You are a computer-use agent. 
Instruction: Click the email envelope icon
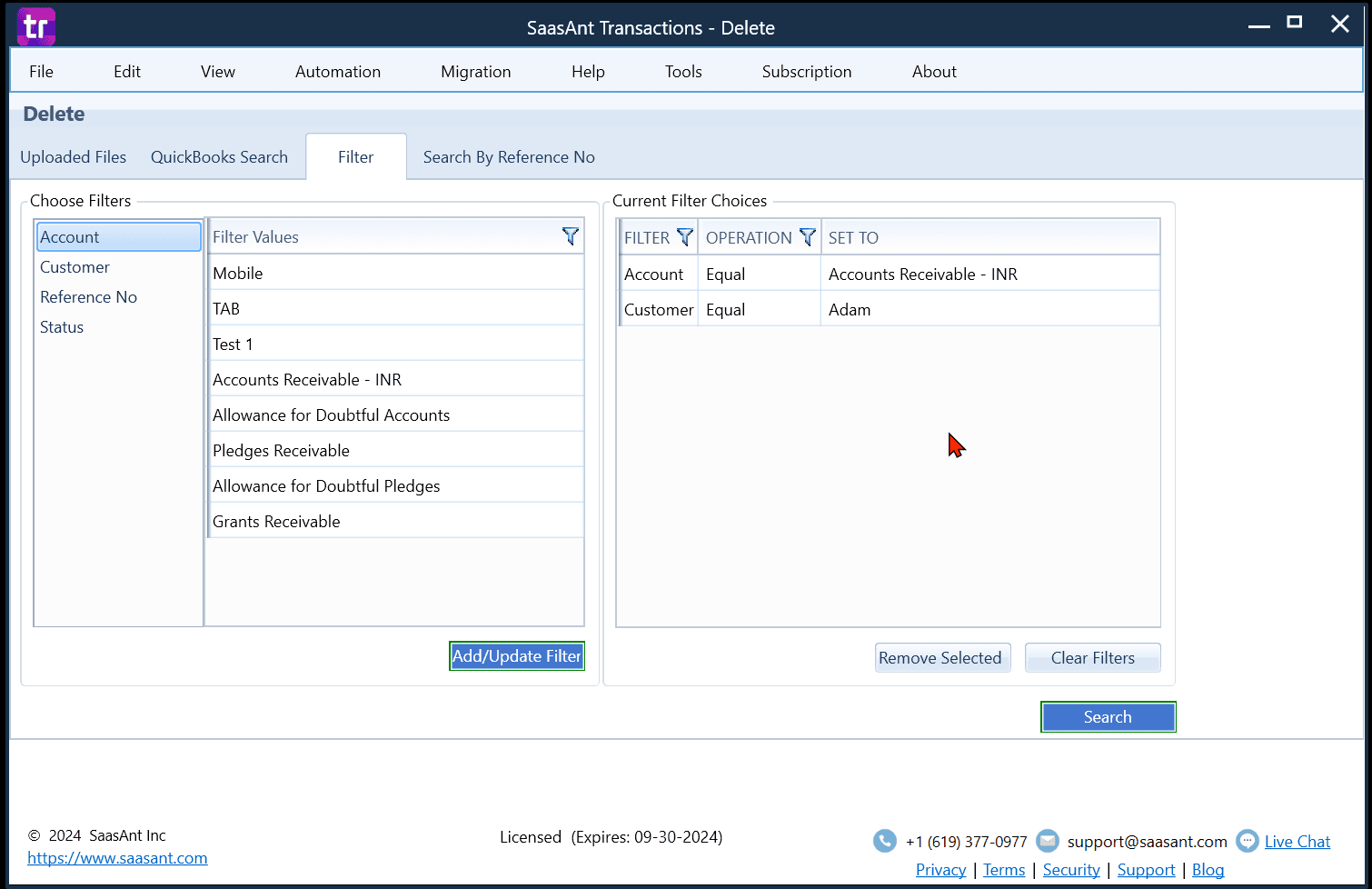[1048, 841]
